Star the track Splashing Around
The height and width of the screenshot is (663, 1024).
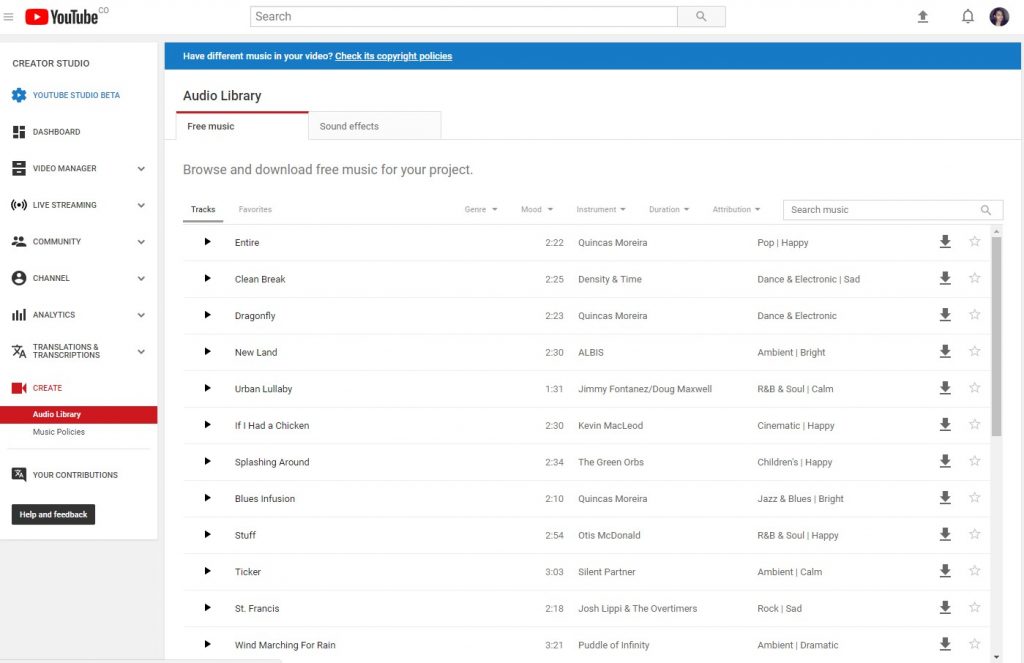(x=974, y=461)
